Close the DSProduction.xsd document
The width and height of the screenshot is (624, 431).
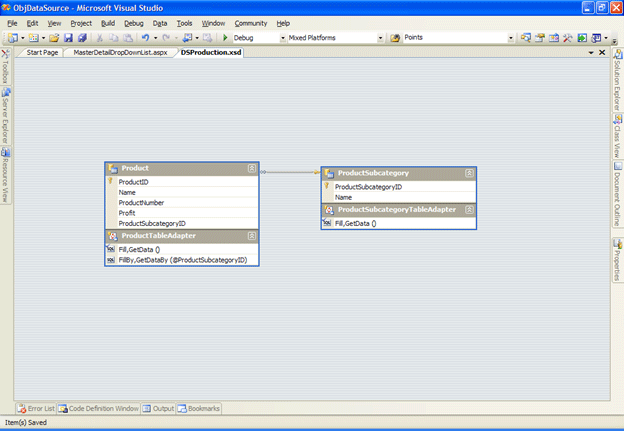[x=602, y=53]
